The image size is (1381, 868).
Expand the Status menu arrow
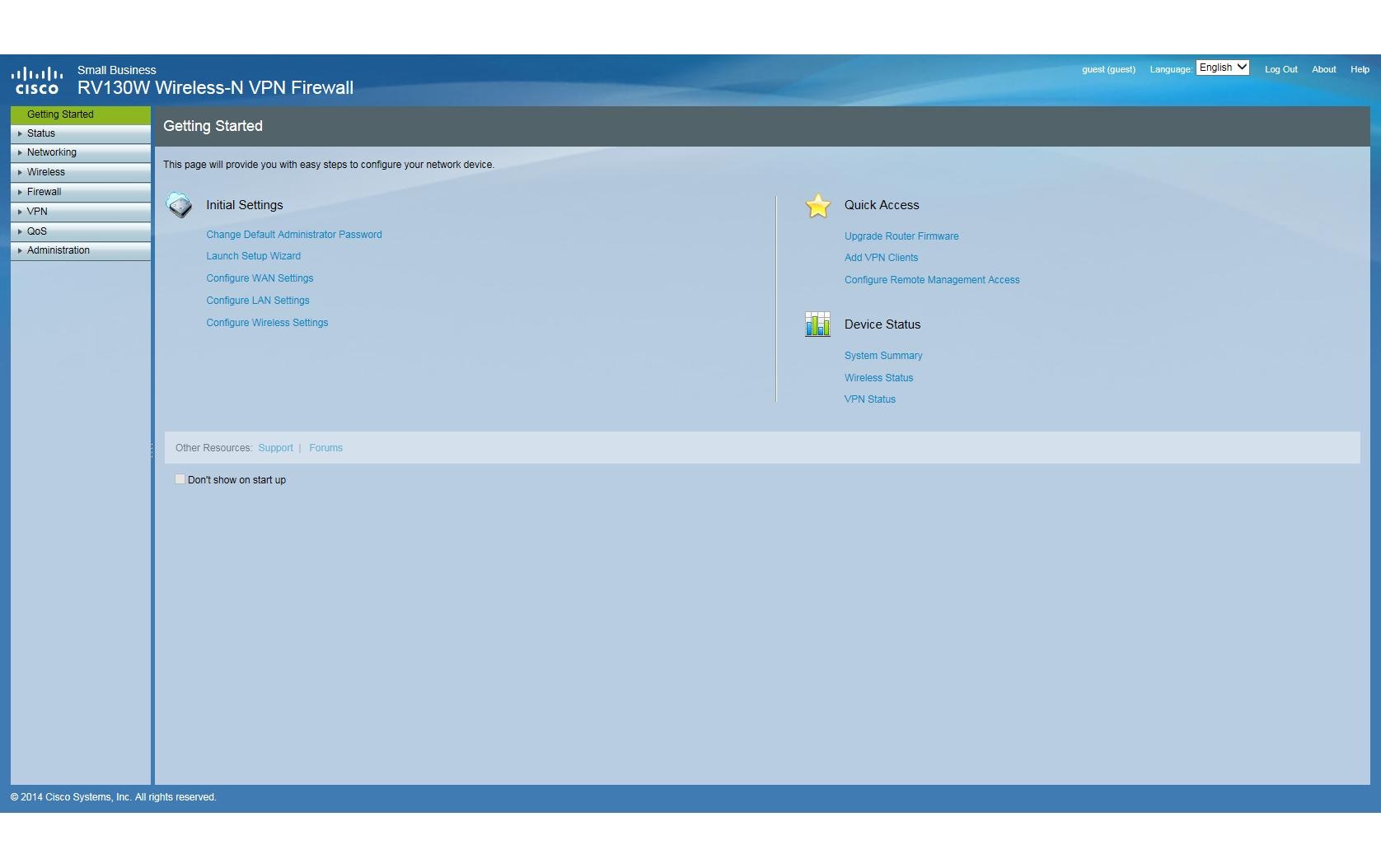(x=20, y=133)
